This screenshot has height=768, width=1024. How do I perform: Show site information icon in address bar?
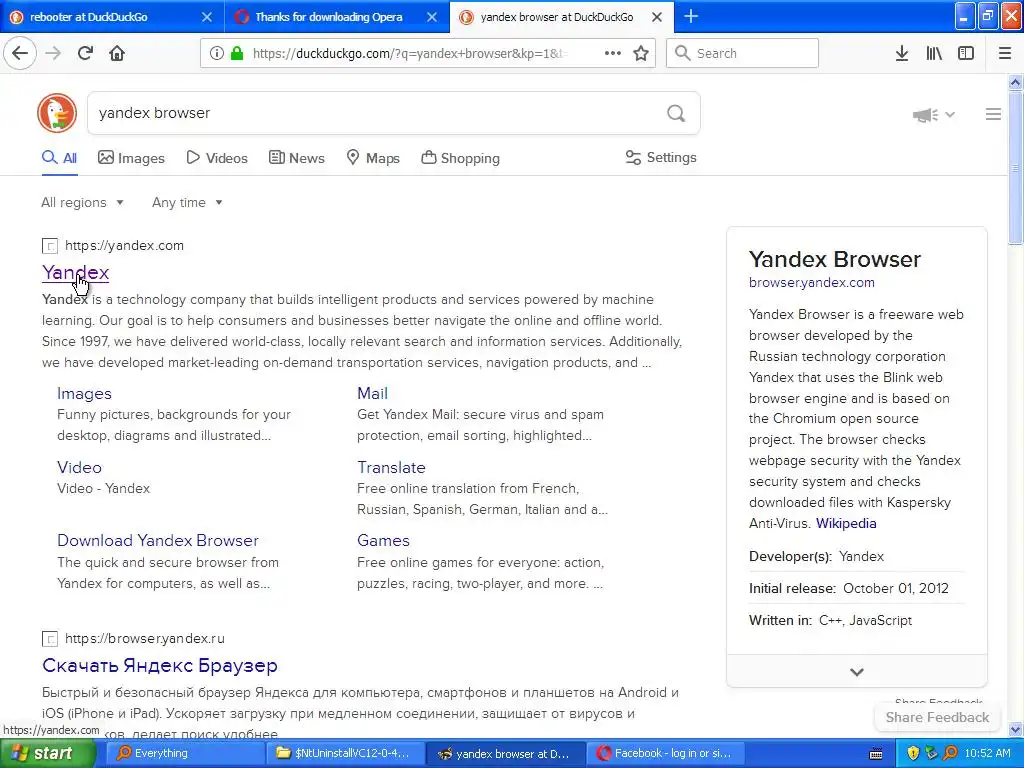pos(216,53)
